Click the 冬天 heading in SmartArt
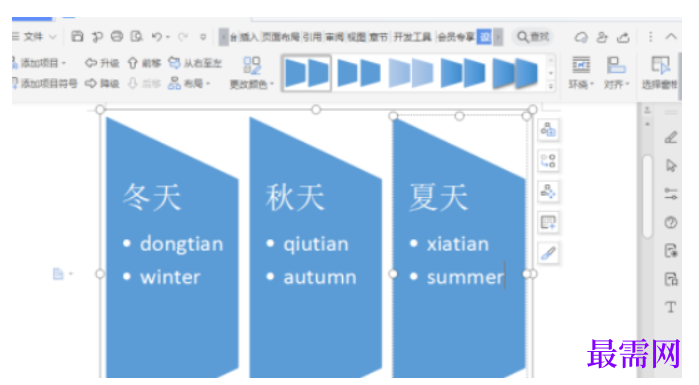Image resolution: width=699 pixels, height=385 pixels. tap(152, 197)
